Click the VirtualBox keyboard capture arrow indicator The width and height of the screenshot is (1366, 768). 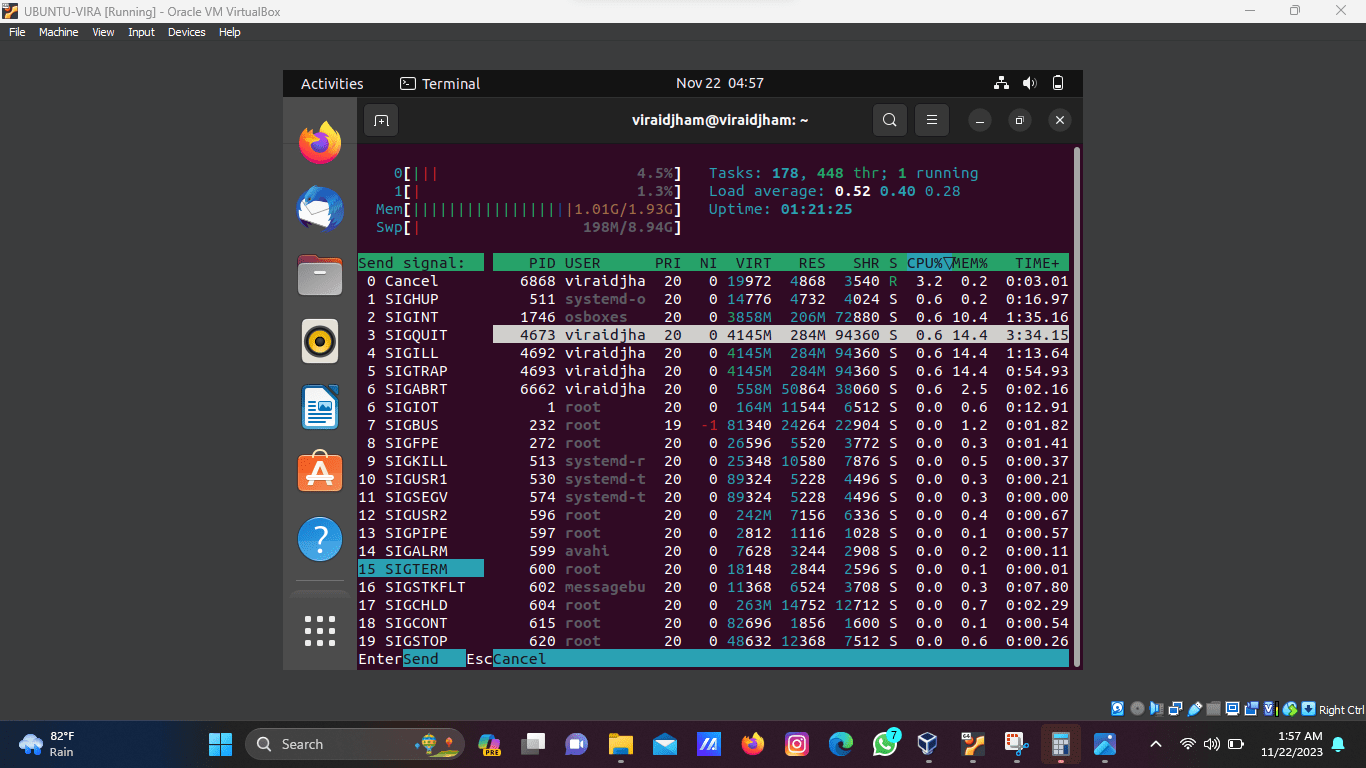[x=1308, y=709]
